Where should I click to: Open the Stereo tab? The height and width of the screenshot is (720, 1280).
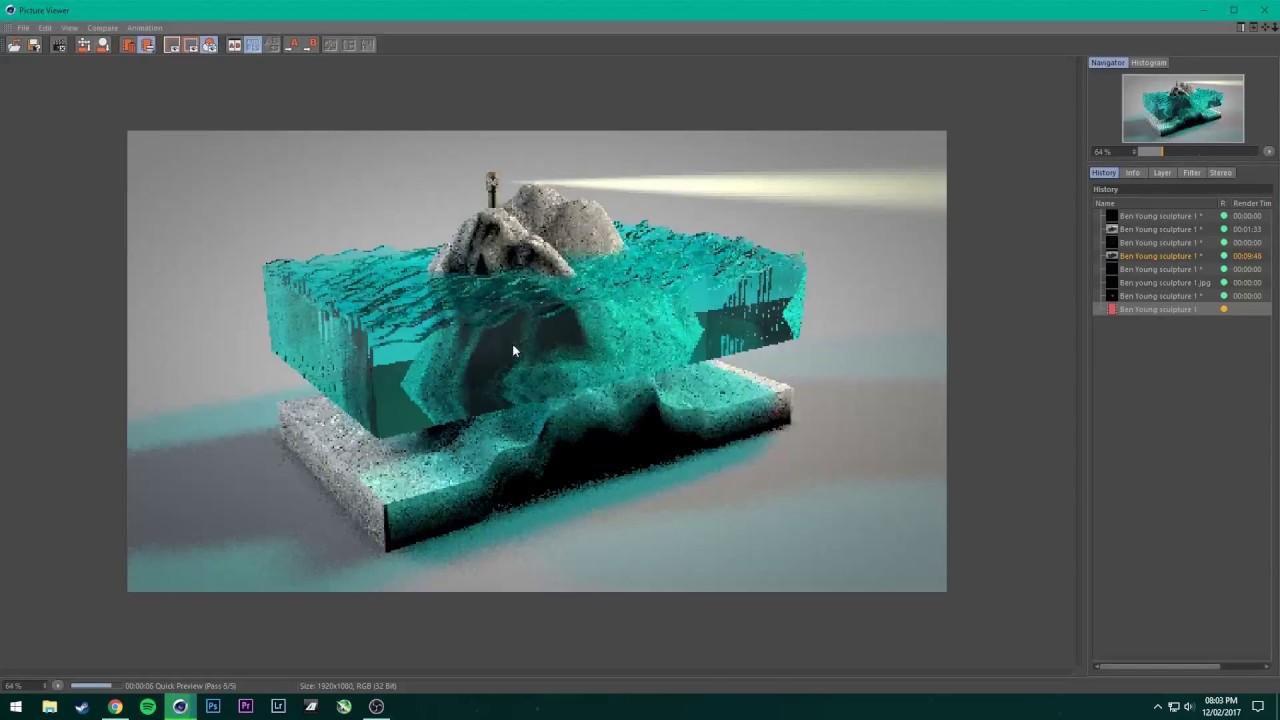[x=1220, y=172]
